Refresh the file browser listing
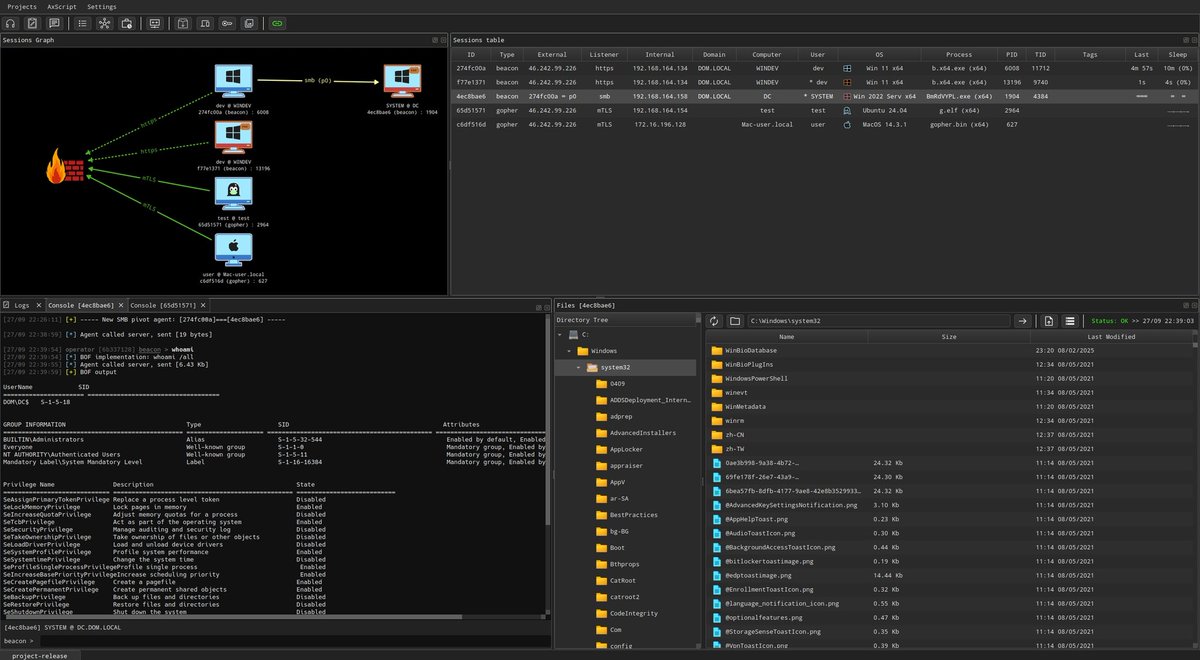Image resolution: width=1200 pixels, height=660 pixels. [x=714, y=321]
